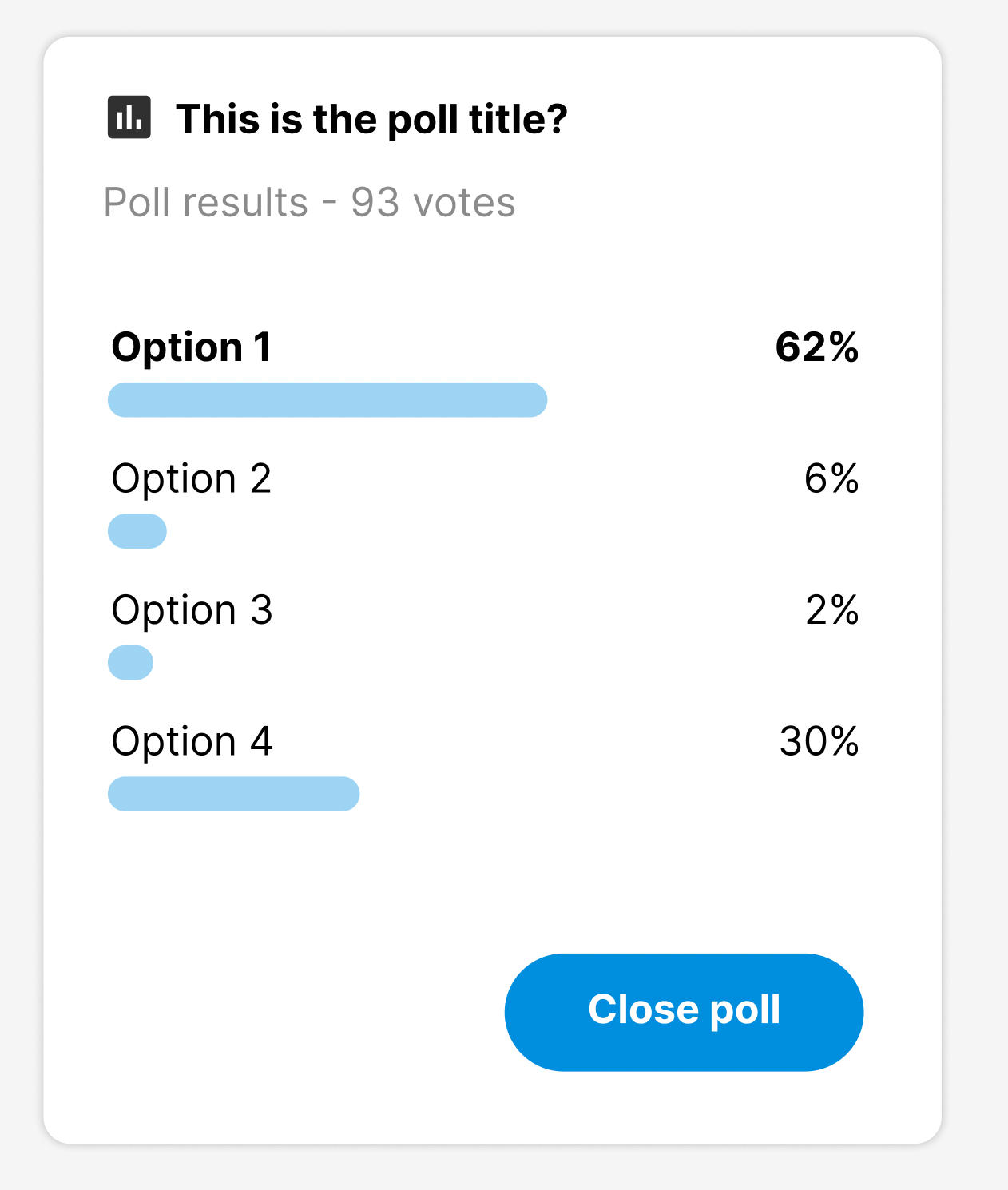Click the 62% result for Option 1
The image size is (1008, 1190).
point(817,347)
